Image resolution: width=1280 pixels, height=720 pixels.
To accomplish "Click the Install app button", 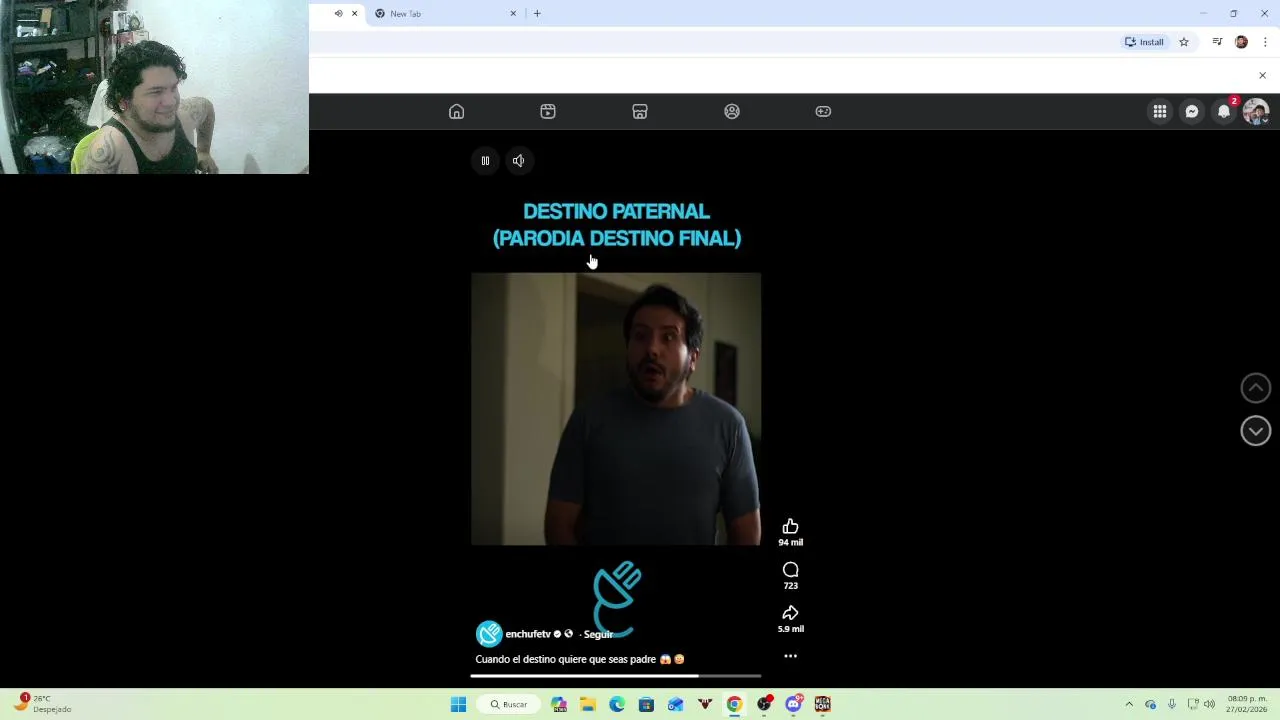I will pyautogui.click(x=1144, y=42).
